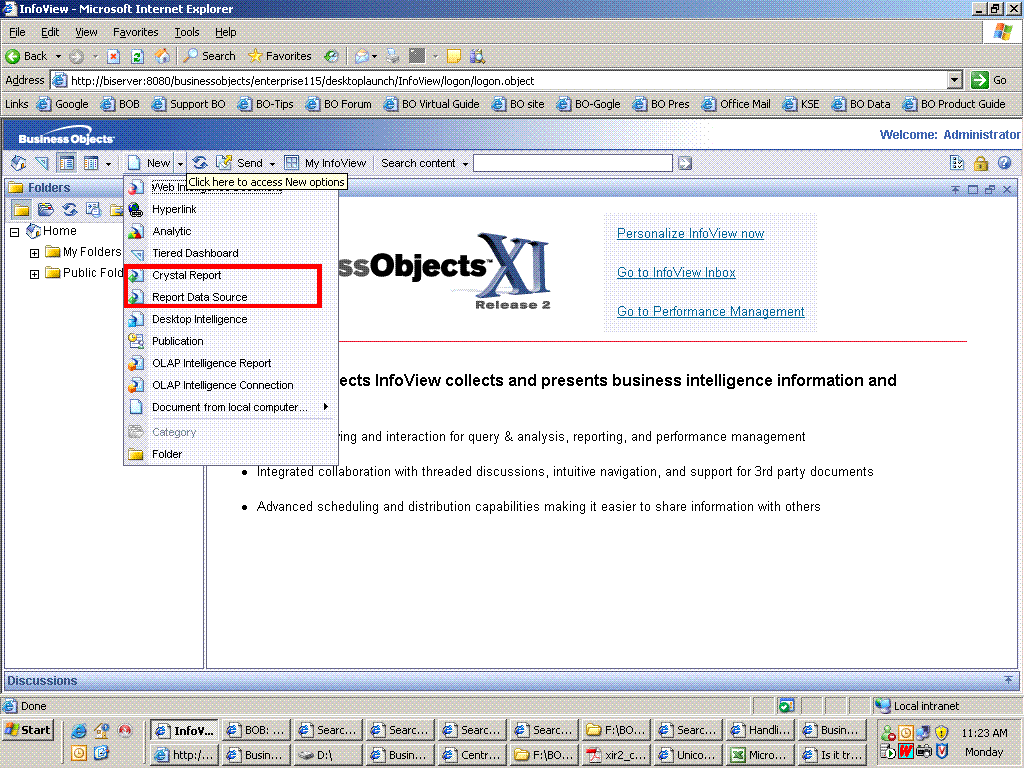Click the browser Refresh icon
The width and height of the screenshot is (1024, 768).
(137, 56)
